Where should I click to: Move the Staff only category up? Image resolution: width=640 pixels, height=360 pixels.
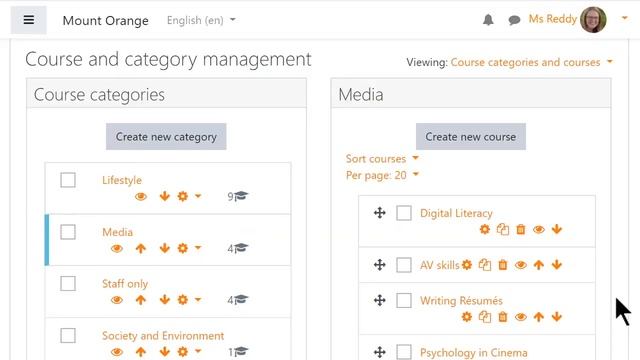point(141,300)
